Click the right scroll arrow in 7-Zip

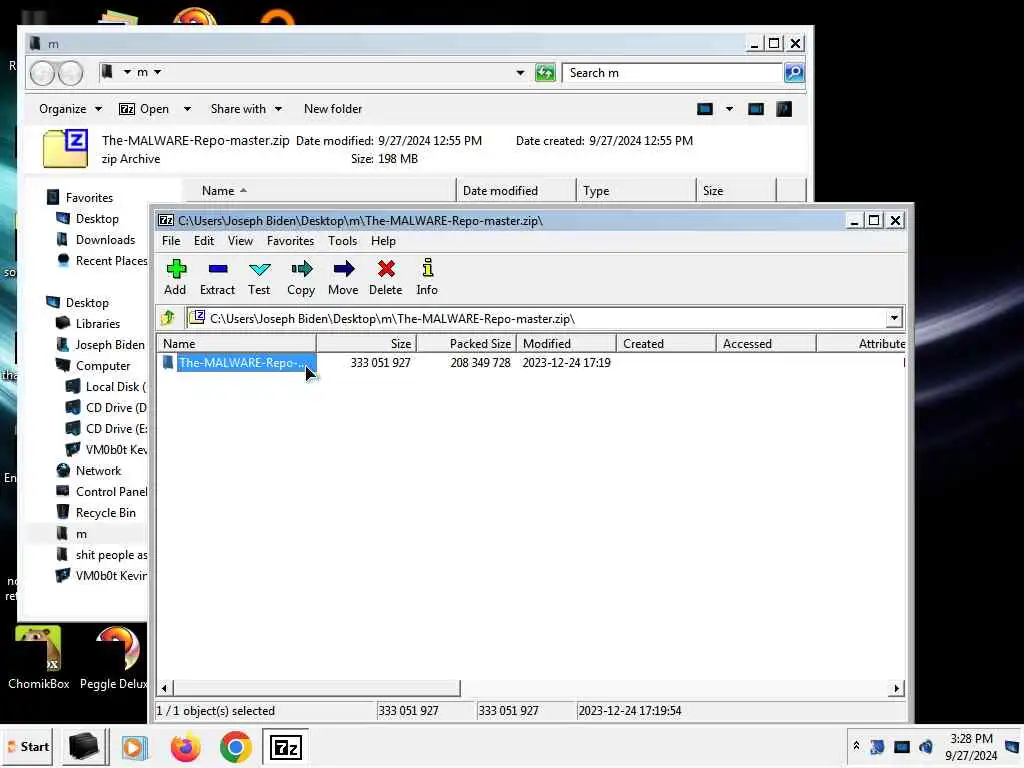coord(896,688)
